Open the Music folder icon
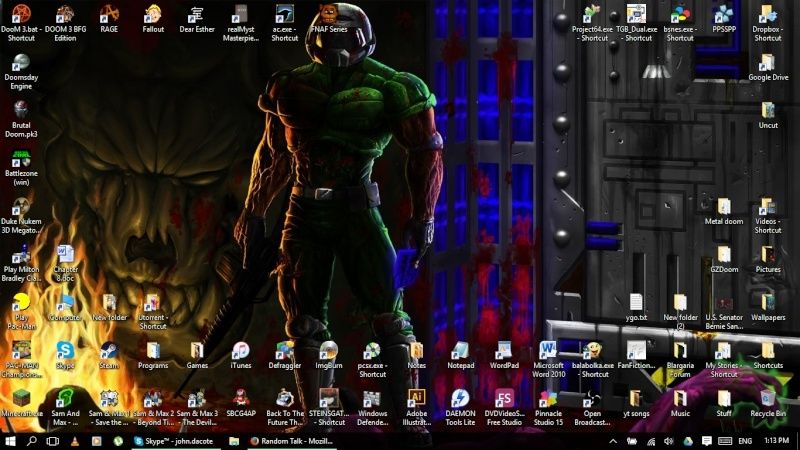The width and height of the screenshot is (800, 450). tap(680, 398)
